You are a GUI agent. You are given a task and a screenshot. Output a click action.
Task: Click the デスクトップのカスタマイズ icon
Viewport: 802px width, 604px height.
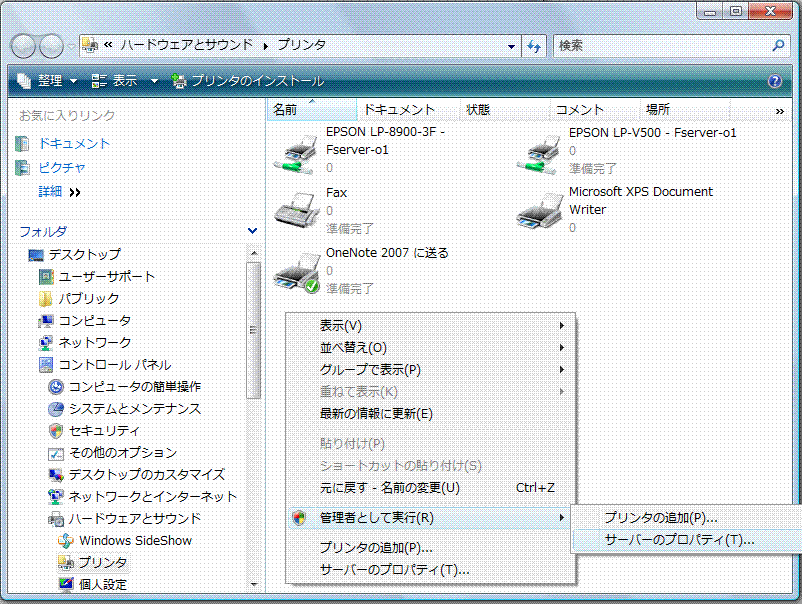(56, 475)
